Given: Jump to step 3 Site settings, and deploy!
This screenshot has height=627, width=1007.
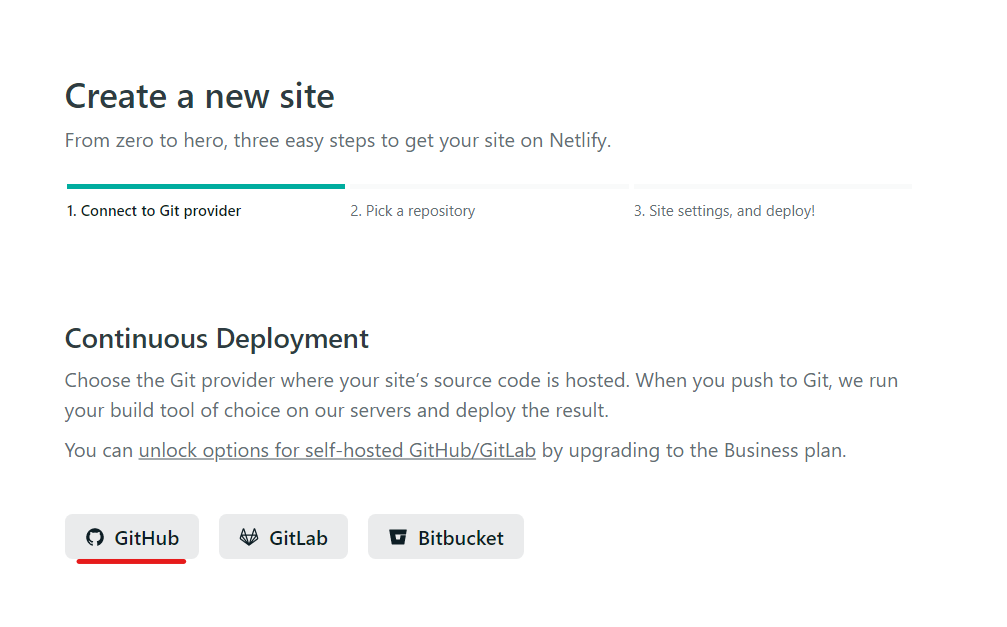Looking at the screenshot, I should (x=724, y=211).
